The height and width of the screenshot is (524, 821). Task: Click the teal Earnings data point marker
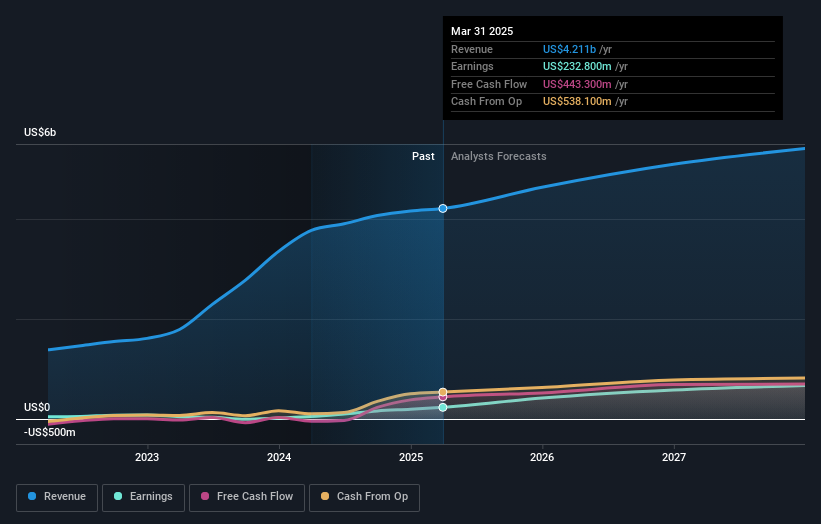pyautogui.click(x=443, y=407)
